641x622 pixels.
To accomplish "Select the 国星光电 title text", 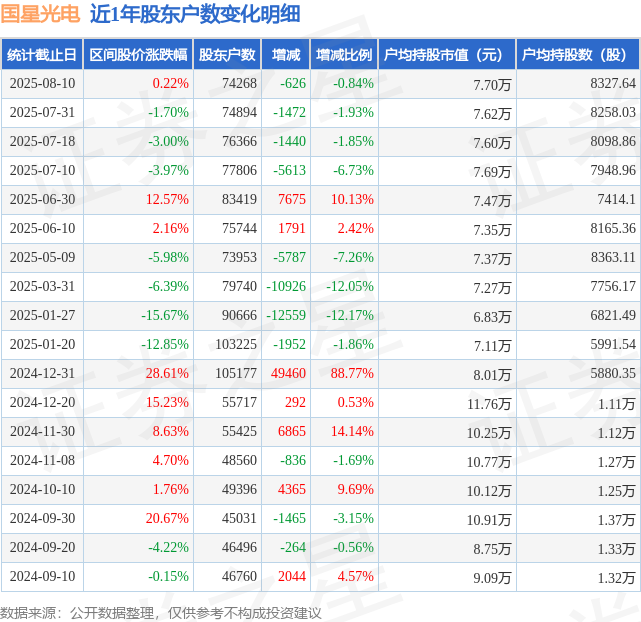I will 40,13.
